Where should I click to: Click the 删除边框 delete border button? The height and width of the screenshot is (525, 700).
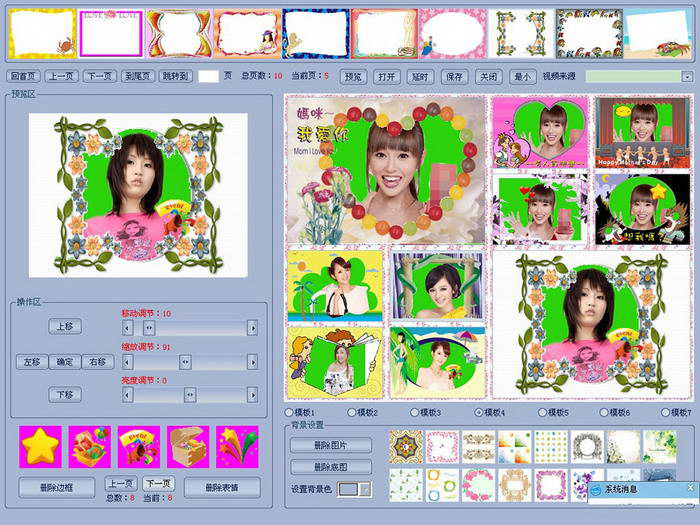(x=57, y=488)
